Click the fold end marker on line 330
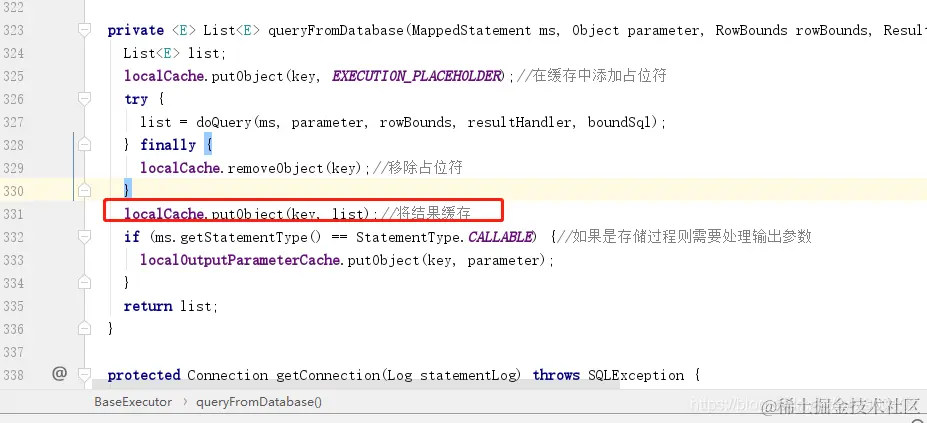 click(85, 190)
